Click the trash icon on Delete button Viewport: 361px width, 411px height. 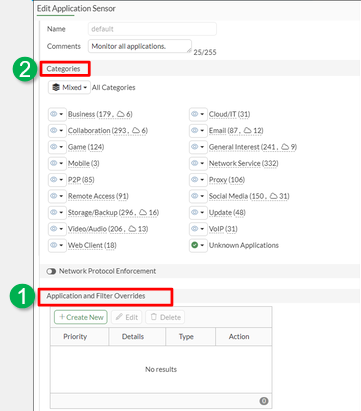154,317
